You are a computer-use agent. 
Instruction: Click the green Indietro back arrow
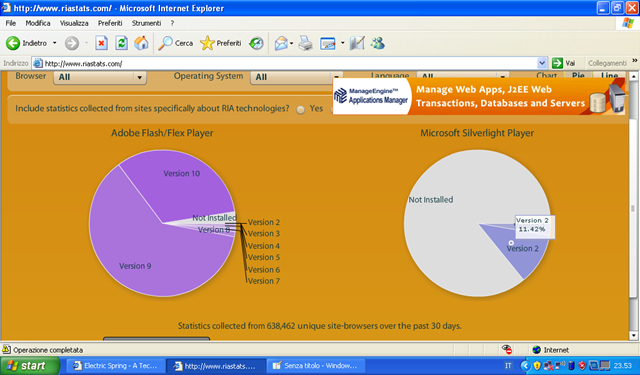[13, 43]
